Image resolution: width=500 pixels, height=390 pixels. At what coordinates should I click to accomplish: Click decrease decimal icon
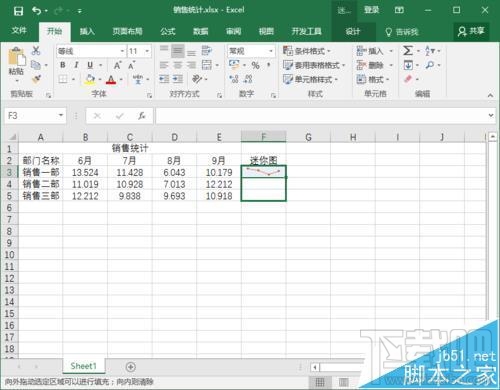(248, 79)
